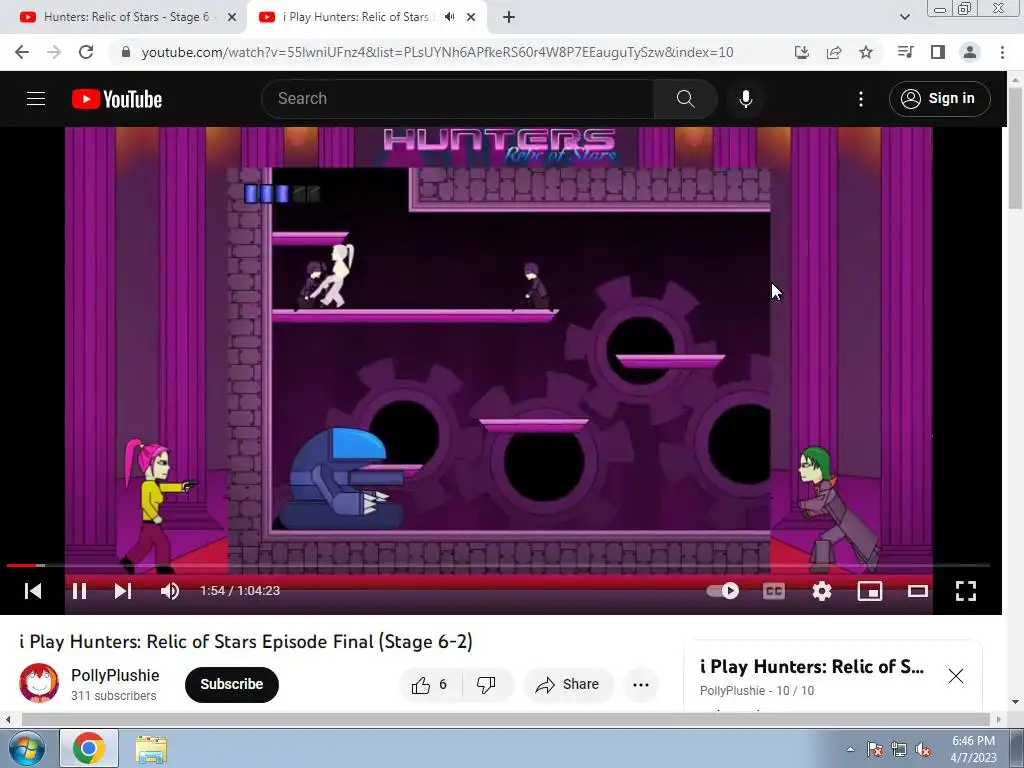1024x768 pixels.
Task: Toggle closed captions
Action: click(774, 591)
